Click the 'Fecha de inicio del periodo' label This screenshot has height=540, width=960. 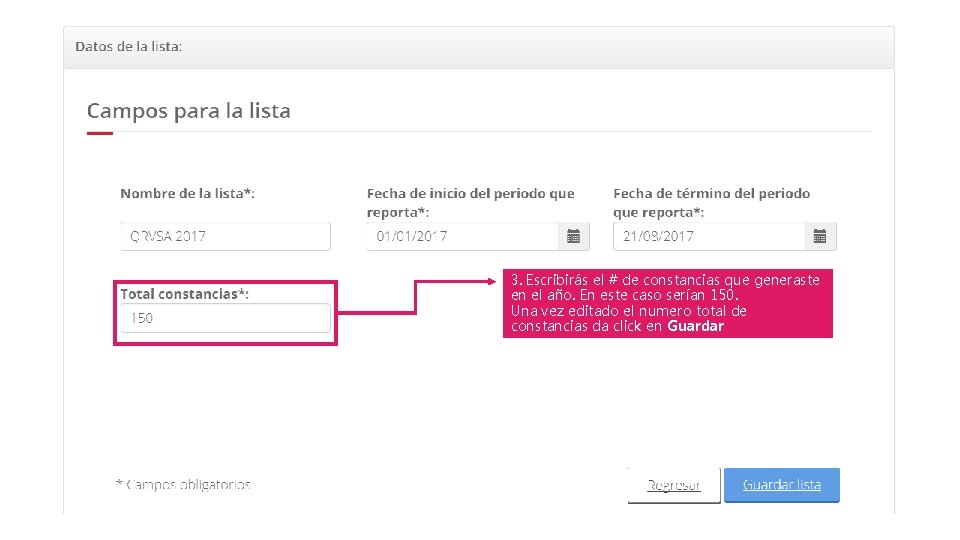470,203
